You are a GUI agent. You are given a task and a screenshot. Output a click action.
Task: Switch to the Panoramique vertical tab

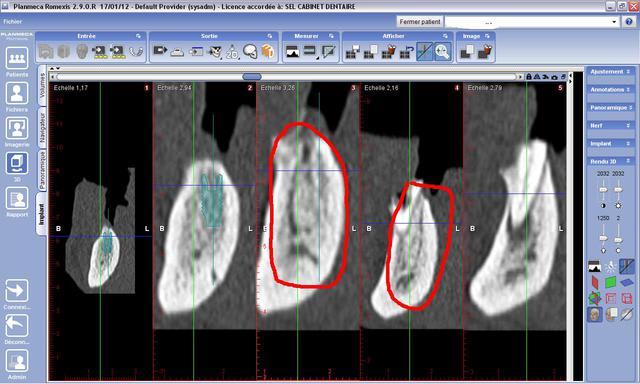coord(42,170)
